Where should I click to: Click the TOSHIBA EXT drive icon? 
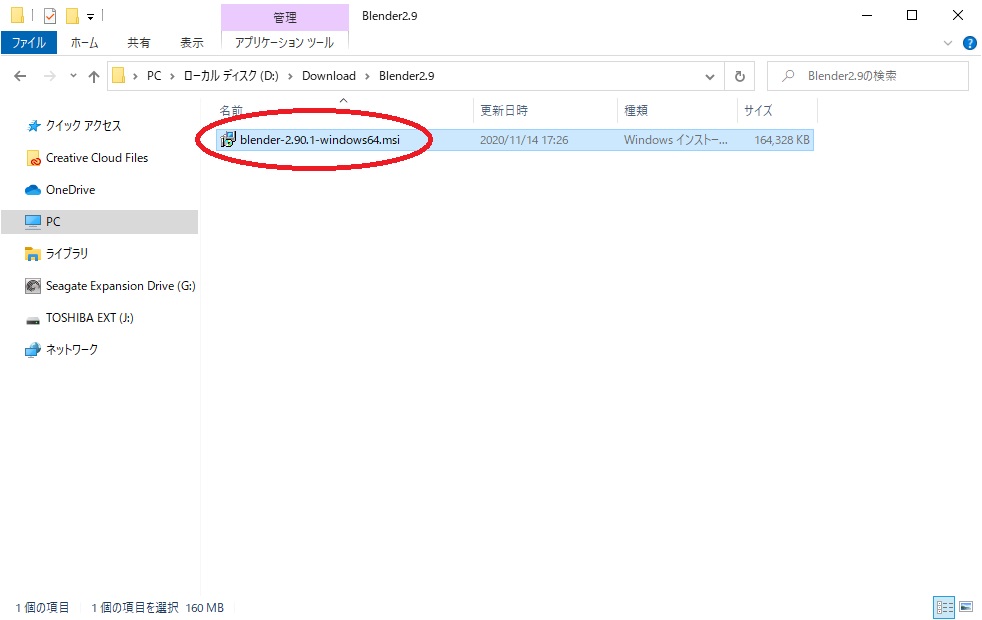33,320
